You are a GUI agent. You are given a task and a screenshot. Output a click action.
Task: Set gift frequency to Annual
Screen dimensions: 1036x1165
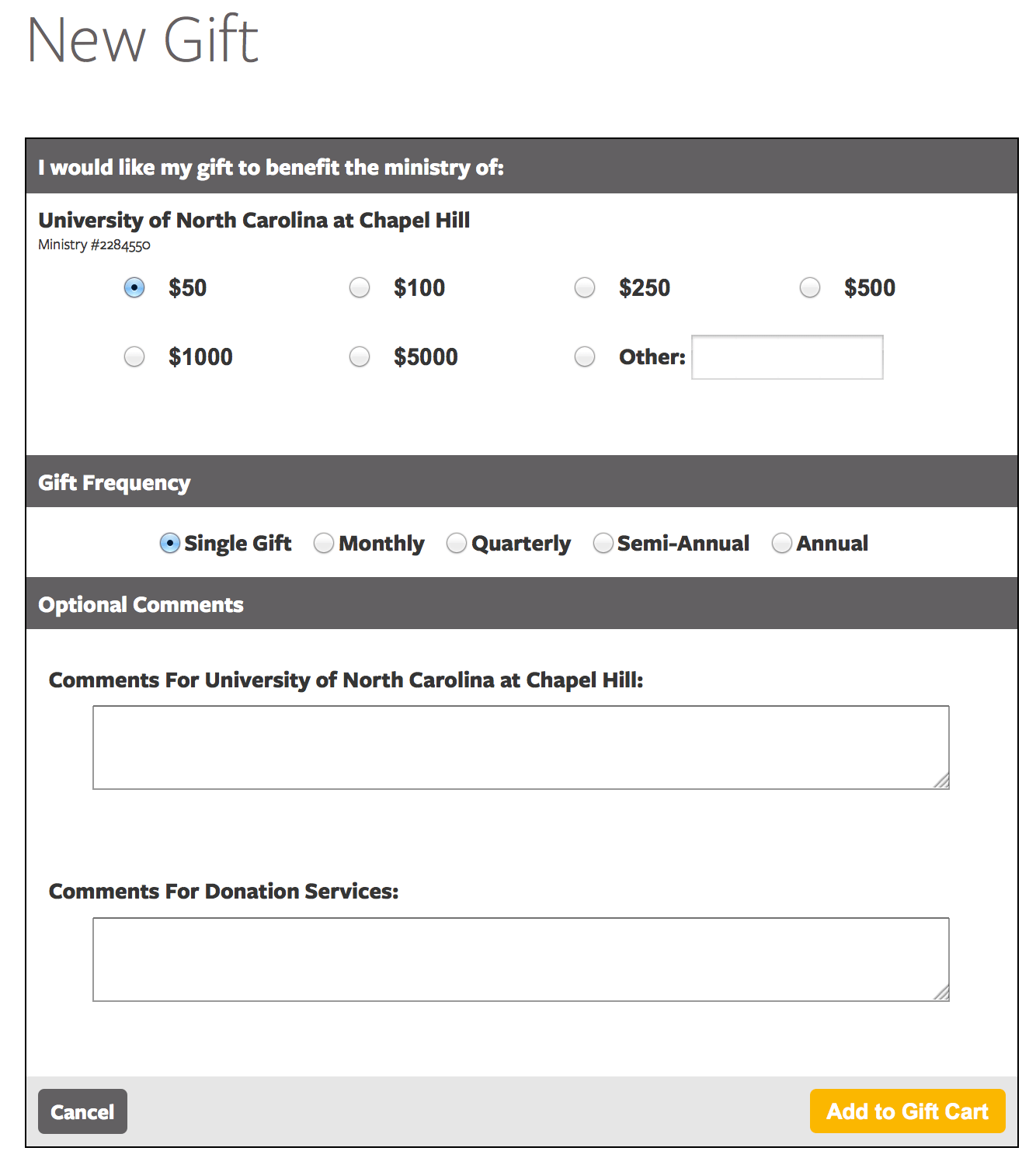tap(781, 543)
